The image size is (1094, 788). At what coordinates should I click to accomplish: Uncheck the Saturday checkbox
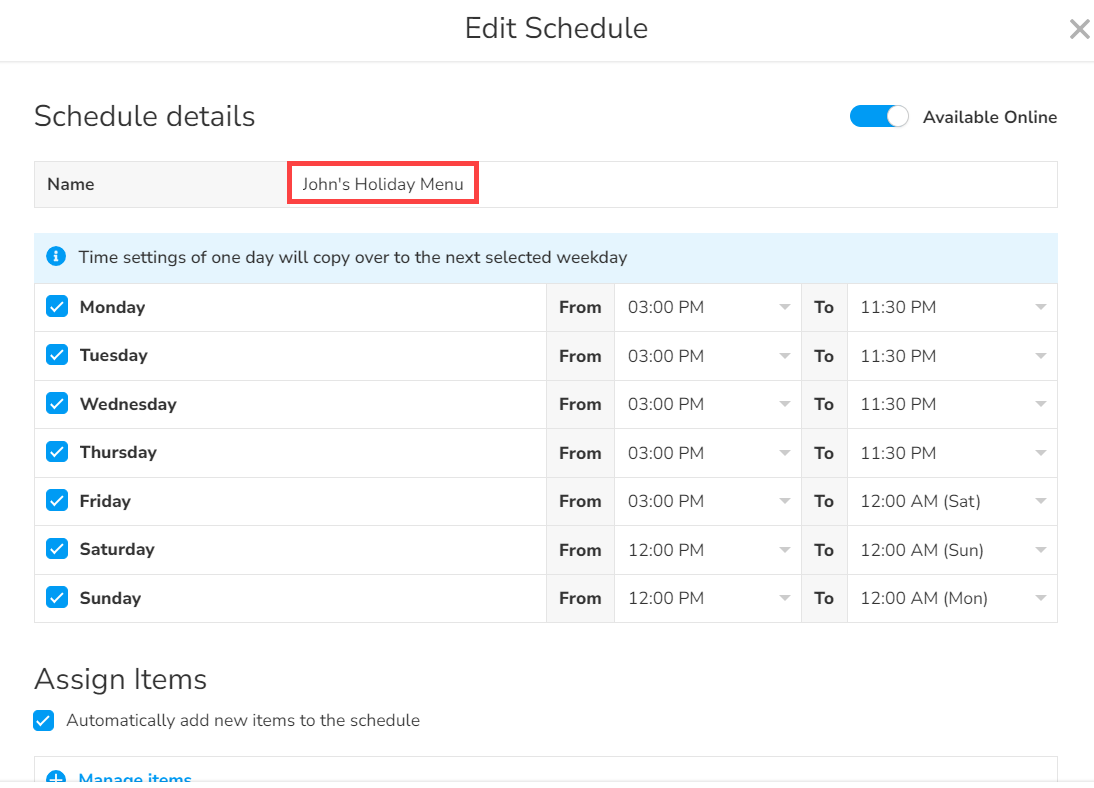tap(57, 549)
